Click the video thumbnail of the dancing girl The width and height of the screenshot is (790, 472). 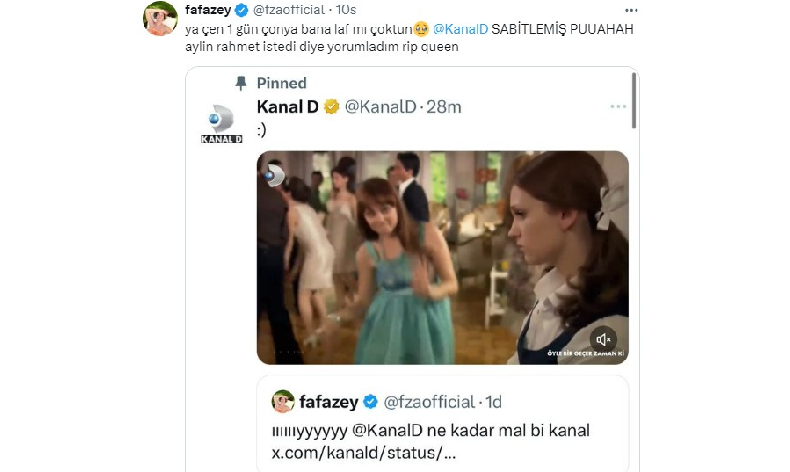(442, 257)
